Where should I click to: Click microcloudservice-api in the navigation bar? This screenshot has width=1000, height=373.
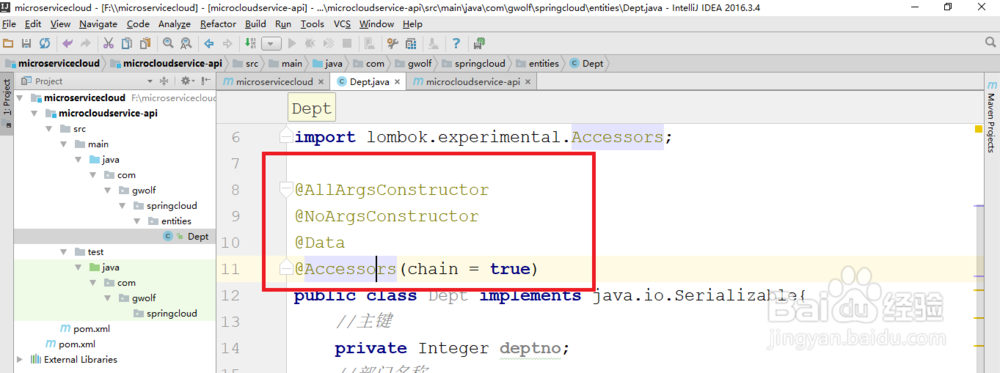click(166, 64)
